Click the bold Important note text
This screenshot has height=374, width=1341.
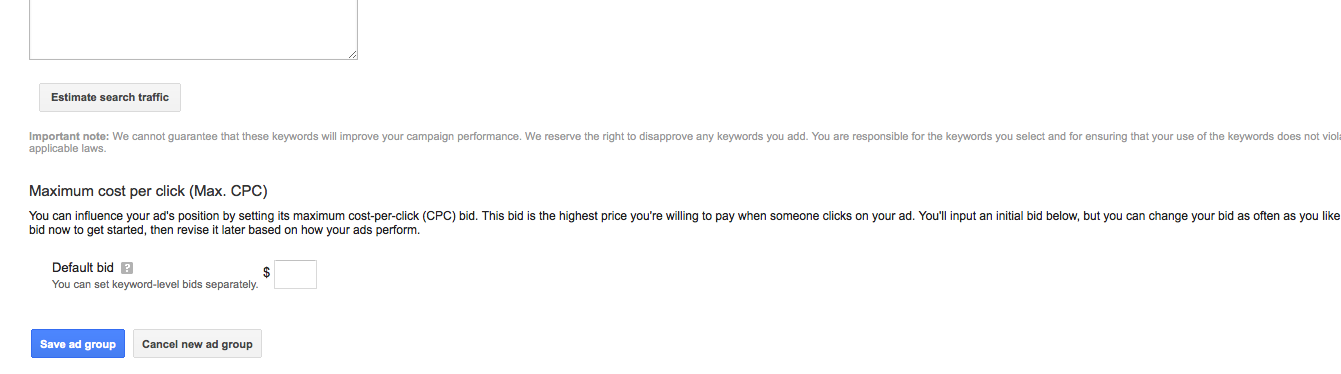tap(68, 136)
